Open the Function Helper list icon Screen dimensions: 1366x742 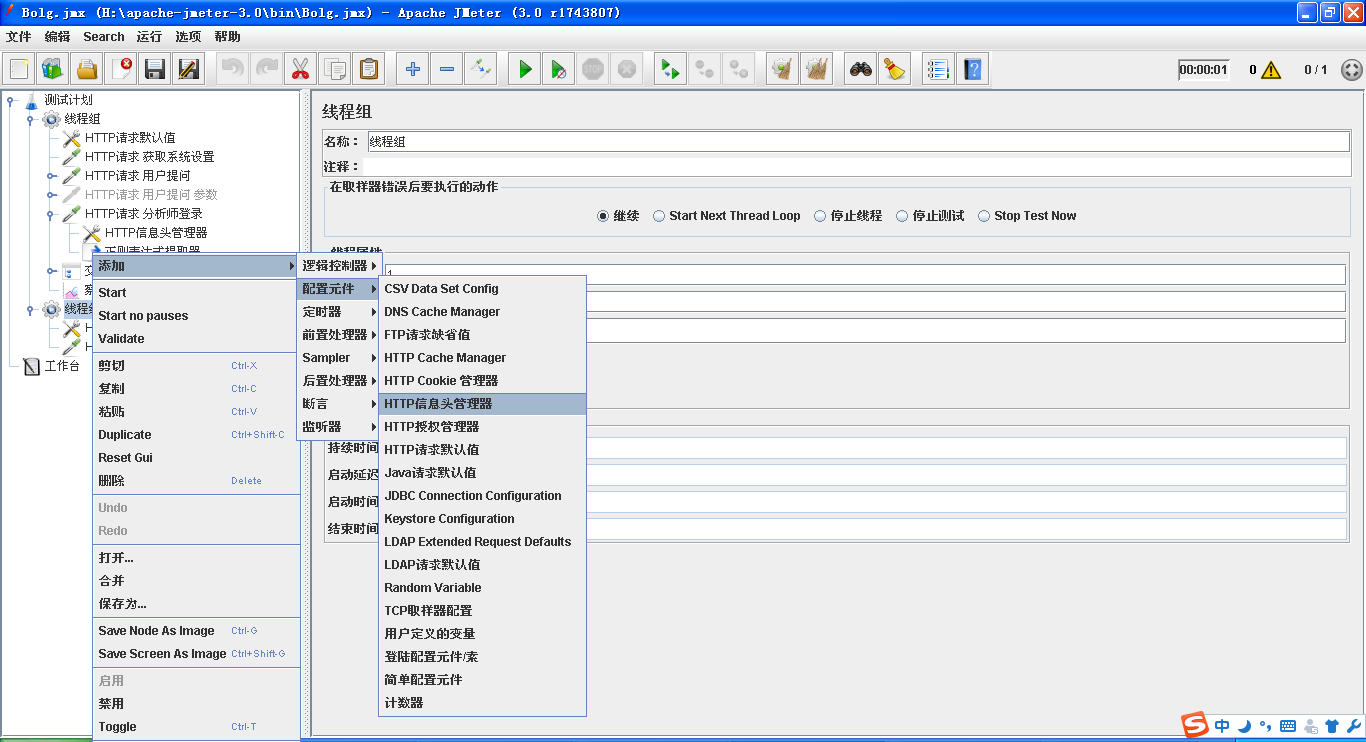[938, 69]
